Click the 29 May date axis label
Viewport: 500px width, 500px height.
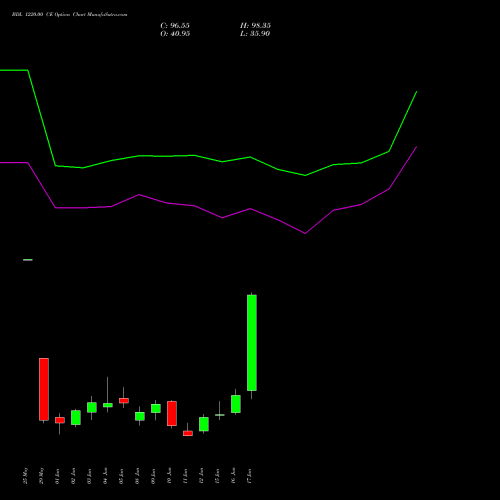coord(42,476)
